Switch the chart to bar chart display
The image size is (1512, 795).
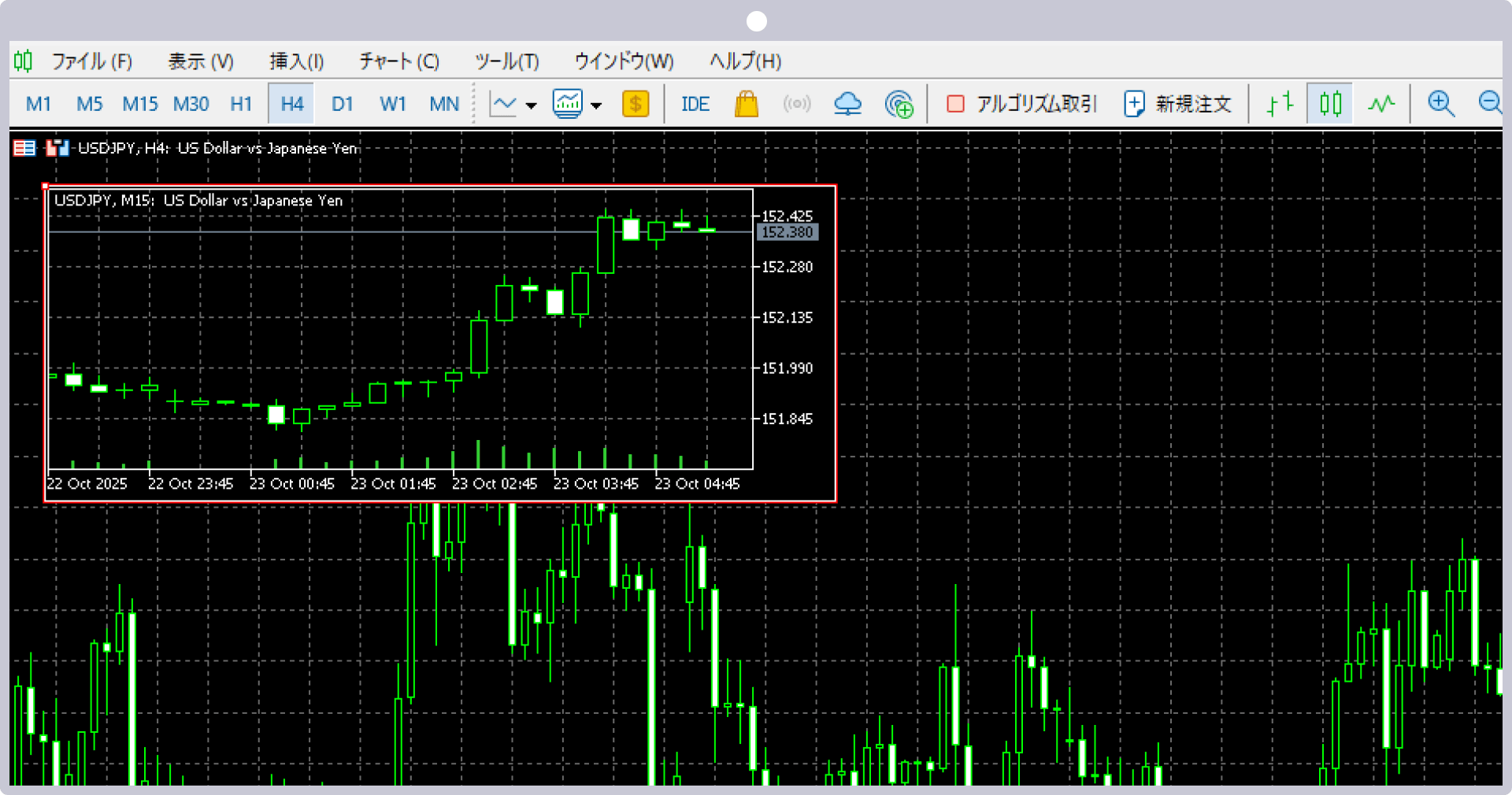1280,104
